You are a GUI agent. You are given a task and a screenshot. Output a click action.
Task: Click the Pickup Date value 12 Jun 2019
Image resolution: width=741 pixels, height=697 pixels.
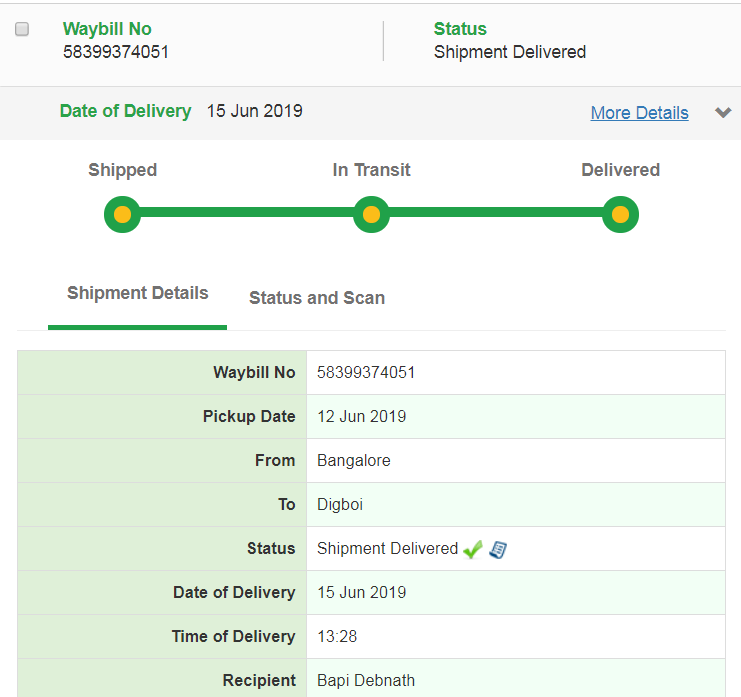pos(362,417)
